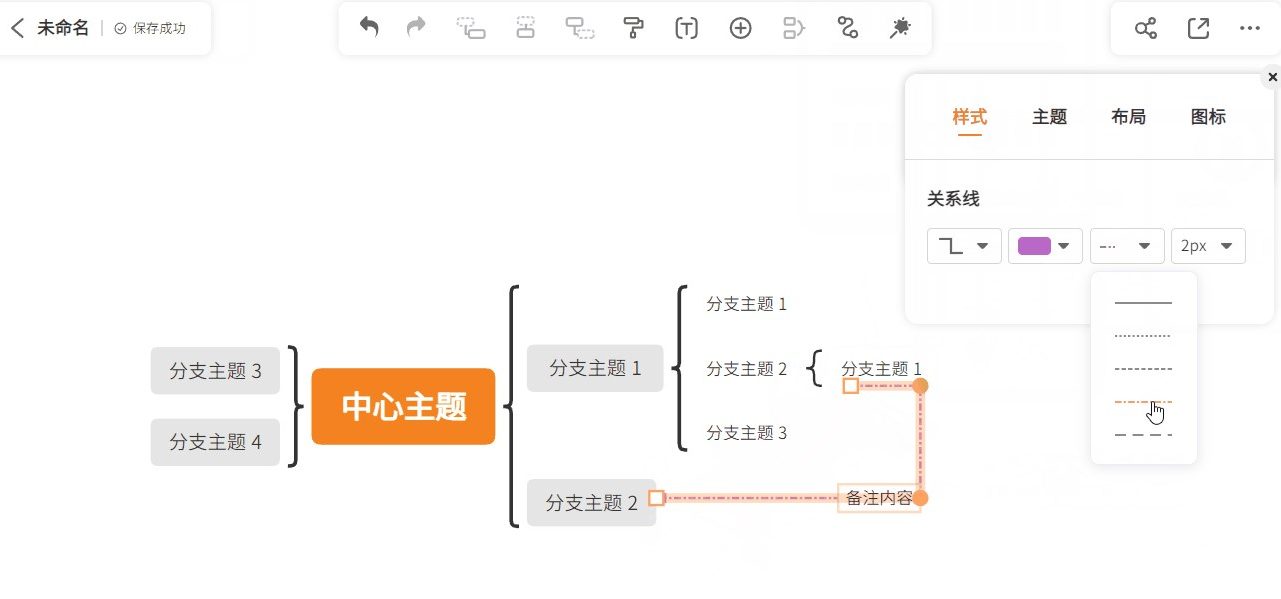The width and height of the screenshot is (1281, 599).
Task: Insert parent topic using toolbar icon
Action: point(580,28)
